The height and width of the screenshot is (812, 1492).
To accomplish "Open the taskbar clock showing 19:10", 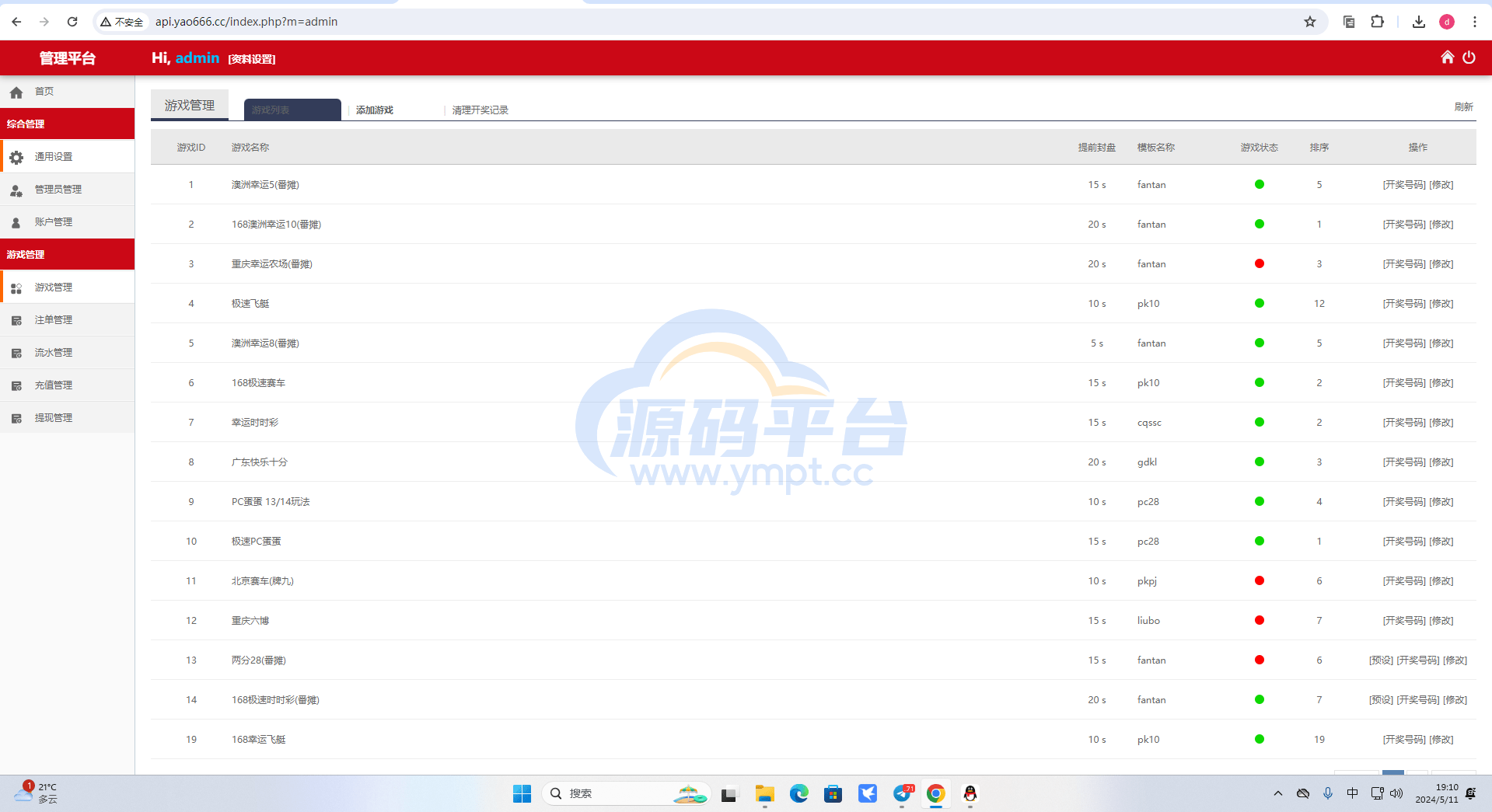I will click(1436, 793).
